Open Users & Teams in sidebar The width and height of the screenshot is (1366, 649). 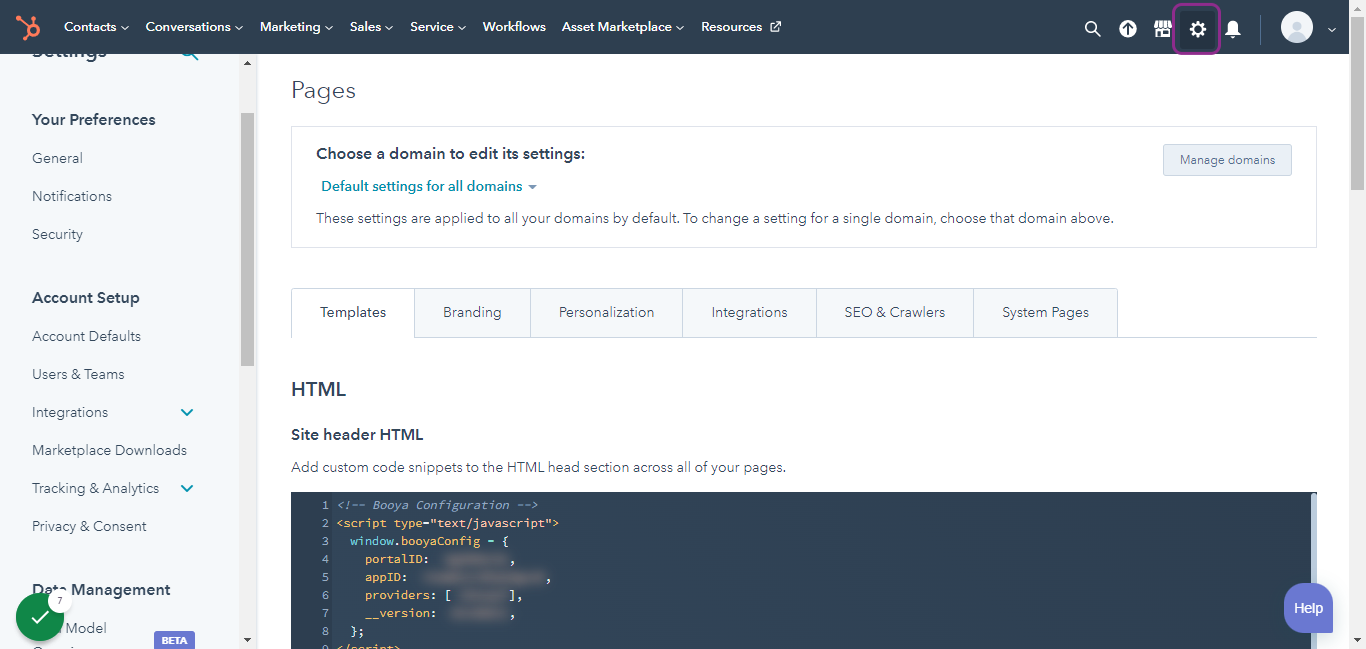78,374
